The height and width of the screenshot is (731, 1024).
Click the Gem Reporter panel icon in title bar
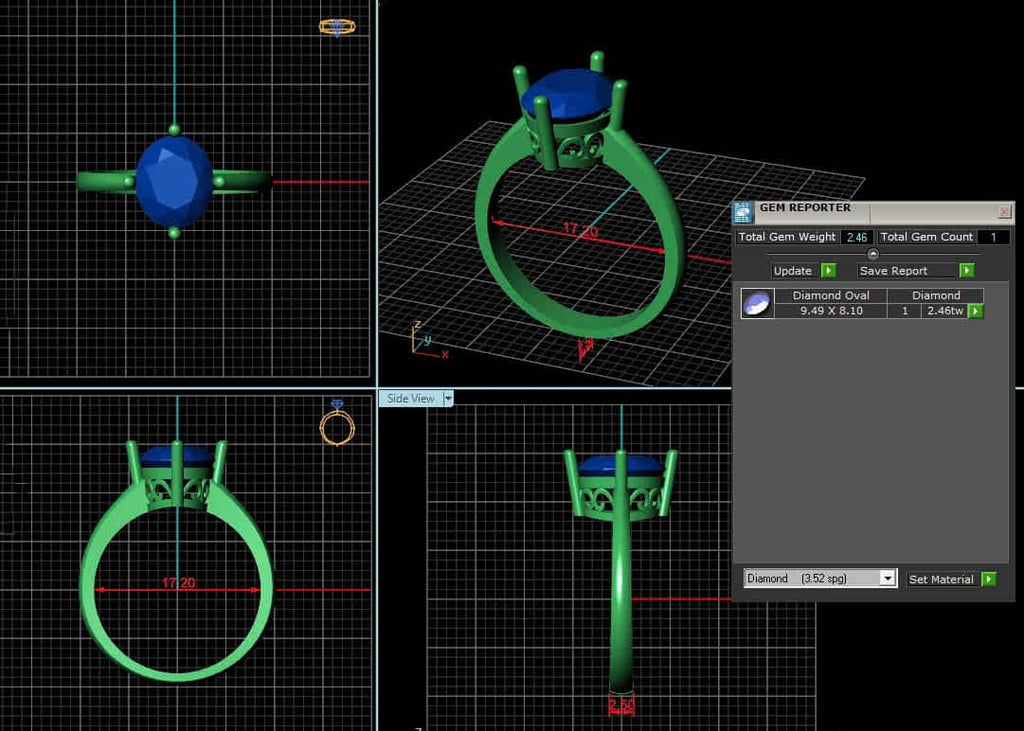pos(742,211)
